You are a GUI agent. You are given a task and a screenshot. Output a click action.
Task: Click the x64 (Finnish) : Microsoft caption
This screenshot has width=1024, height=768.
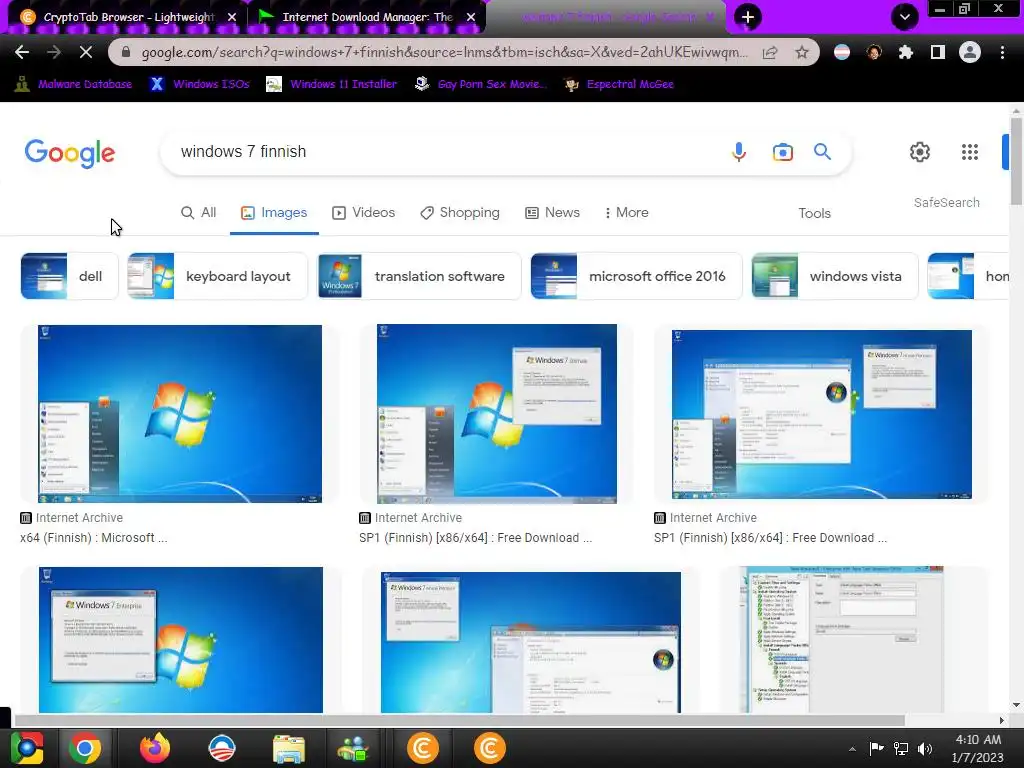pyautogui.click(x=93, y=538)
